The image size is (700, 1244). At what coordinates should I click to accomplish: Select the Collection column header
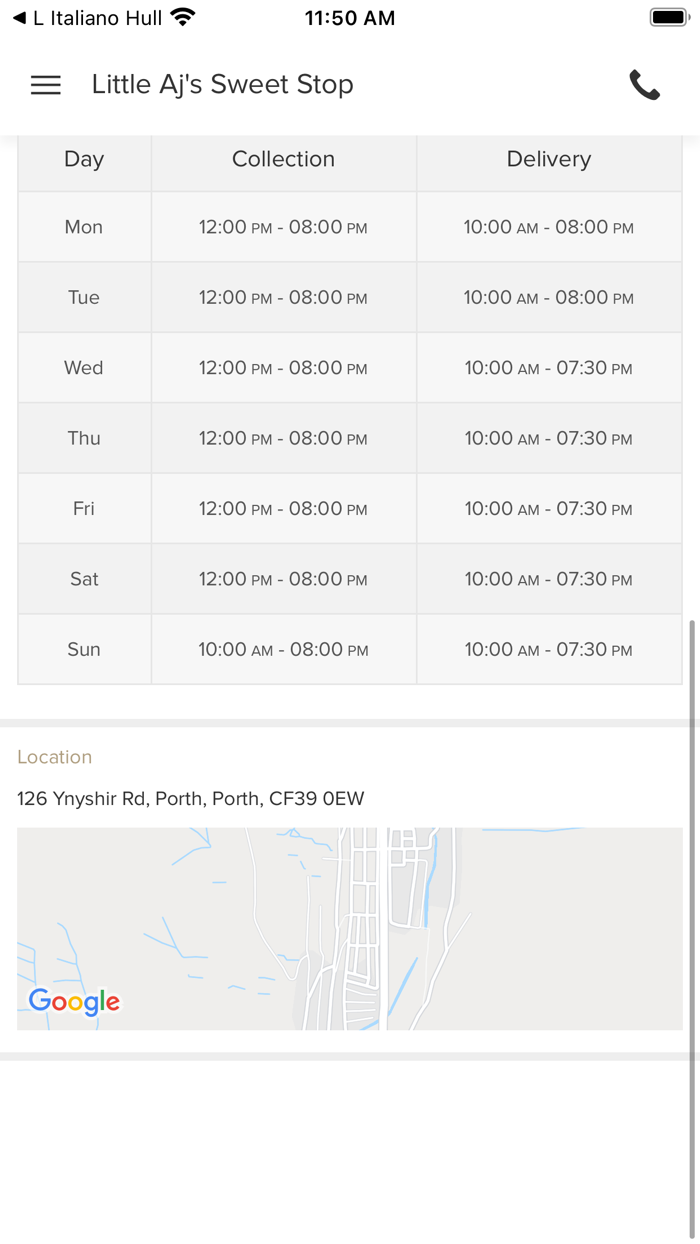tap(283, 159)
